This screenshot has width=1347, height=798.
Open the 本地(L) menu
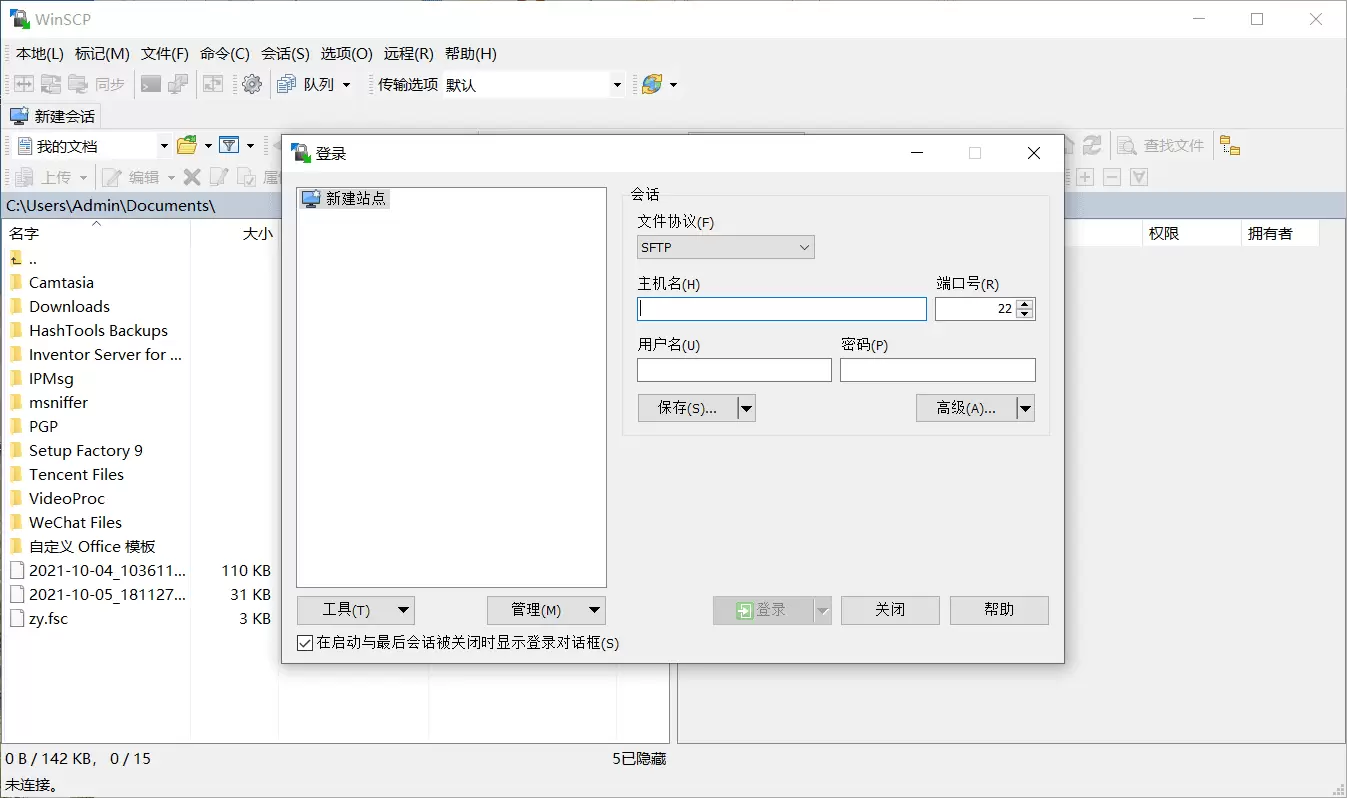pos(40,54)
